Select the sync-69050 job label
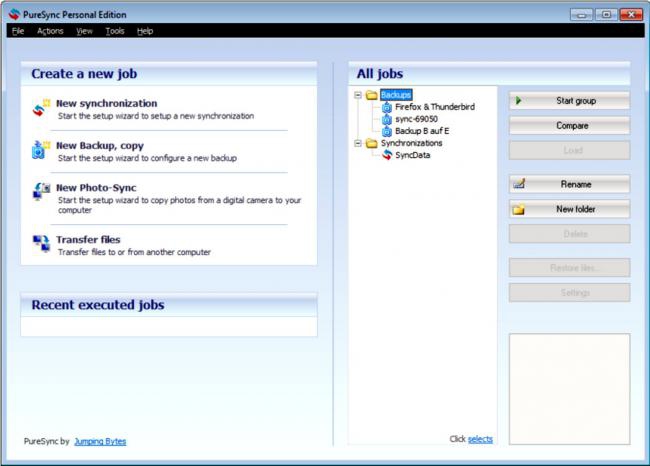The width and height of the screenshot is (650, 466). (x=416, y=119)
